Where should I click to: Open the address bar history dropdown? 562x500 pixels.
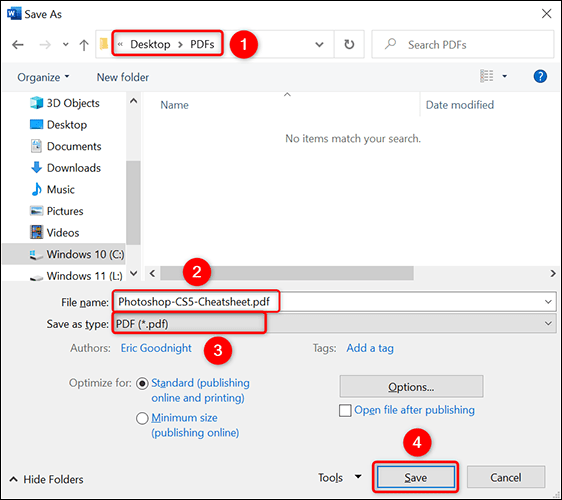[319, 45]
